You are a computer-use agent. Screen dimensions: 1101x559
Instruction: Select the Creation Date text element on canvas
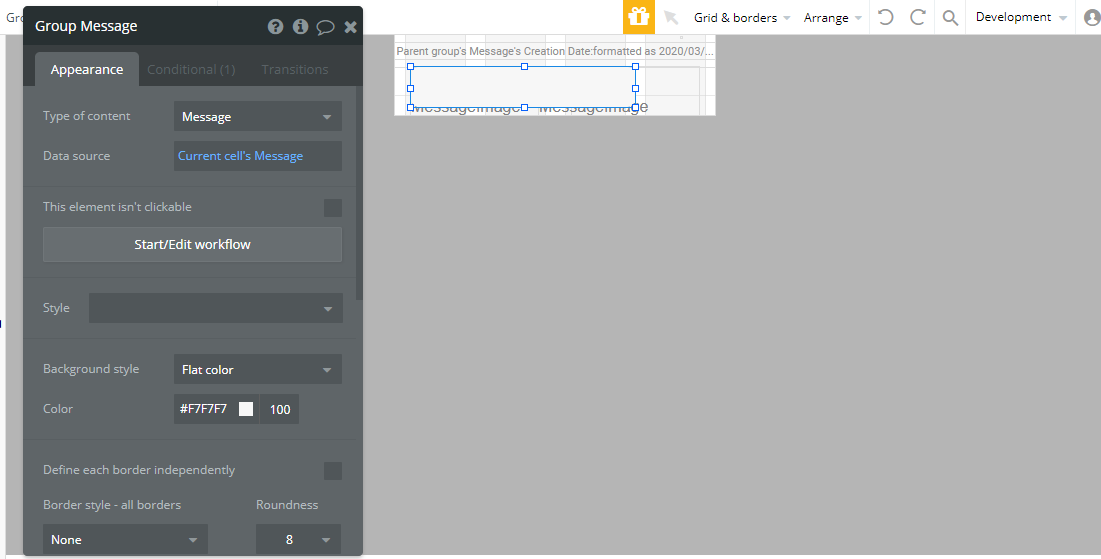(554, 51)
